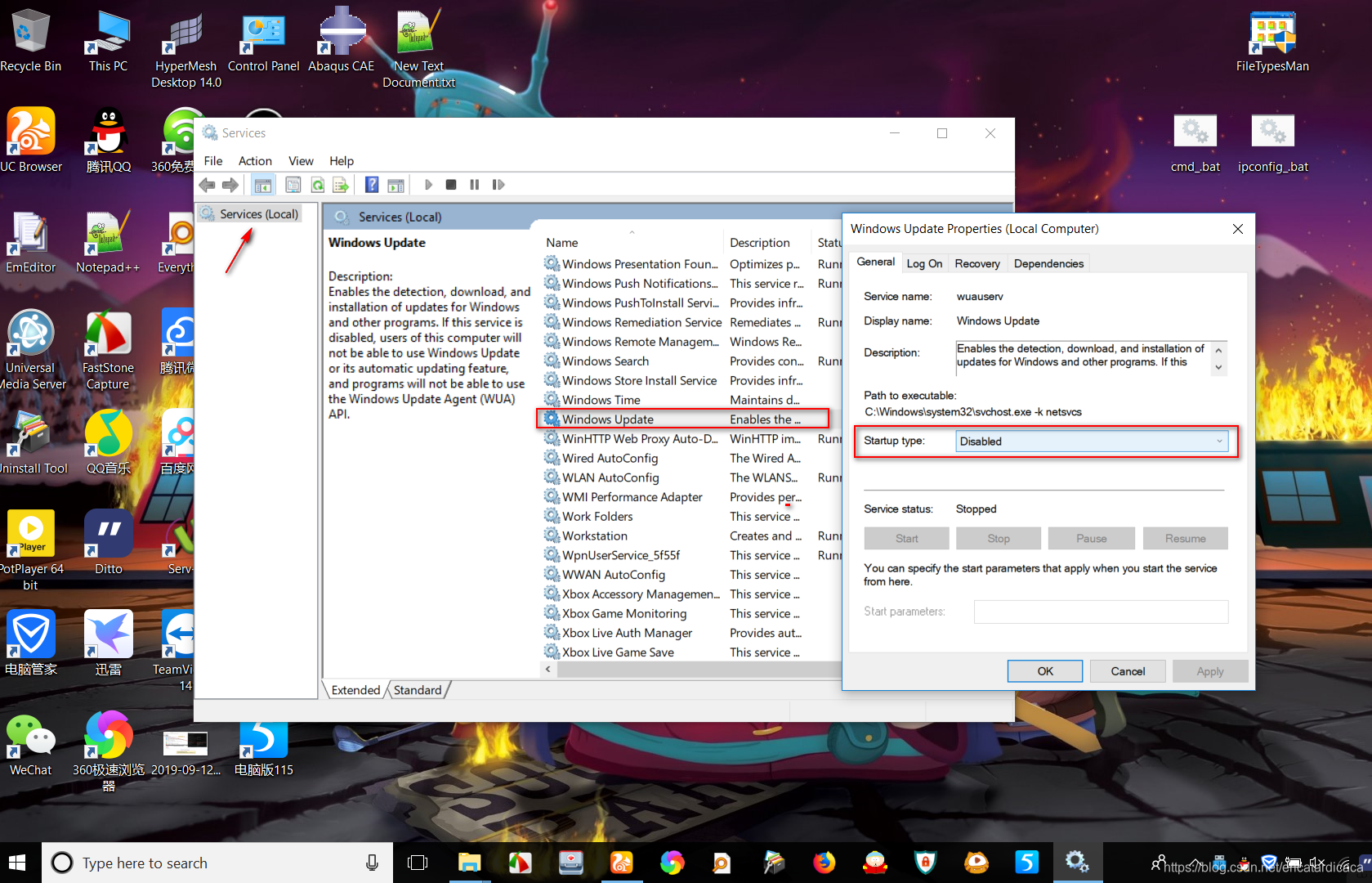Open File Explorer from the taskbar
The height and width of the screenshot is (883, 1372).
click(x=469, y=863)
